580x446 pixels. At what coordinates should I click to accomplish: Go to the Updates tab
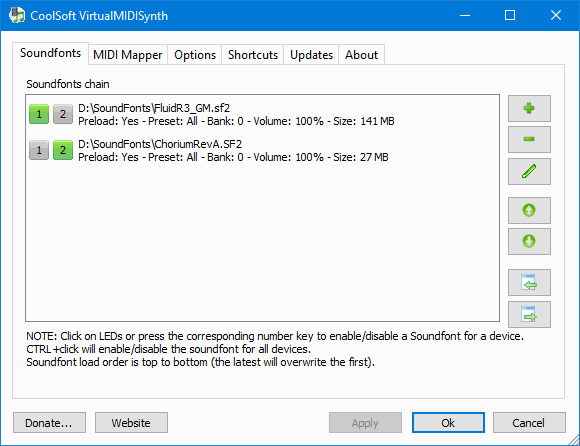(x=311, y=55)
